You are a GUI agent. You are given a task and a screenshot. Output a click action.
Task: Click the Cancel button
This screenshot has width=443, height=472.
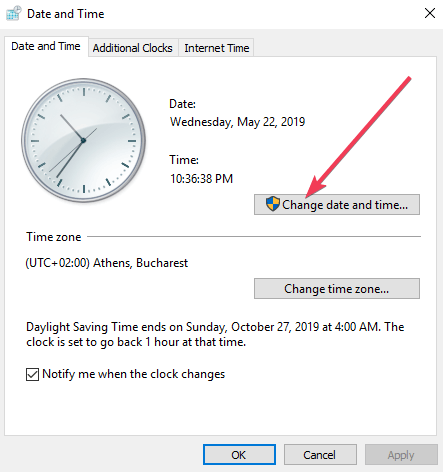click(320, 455)
